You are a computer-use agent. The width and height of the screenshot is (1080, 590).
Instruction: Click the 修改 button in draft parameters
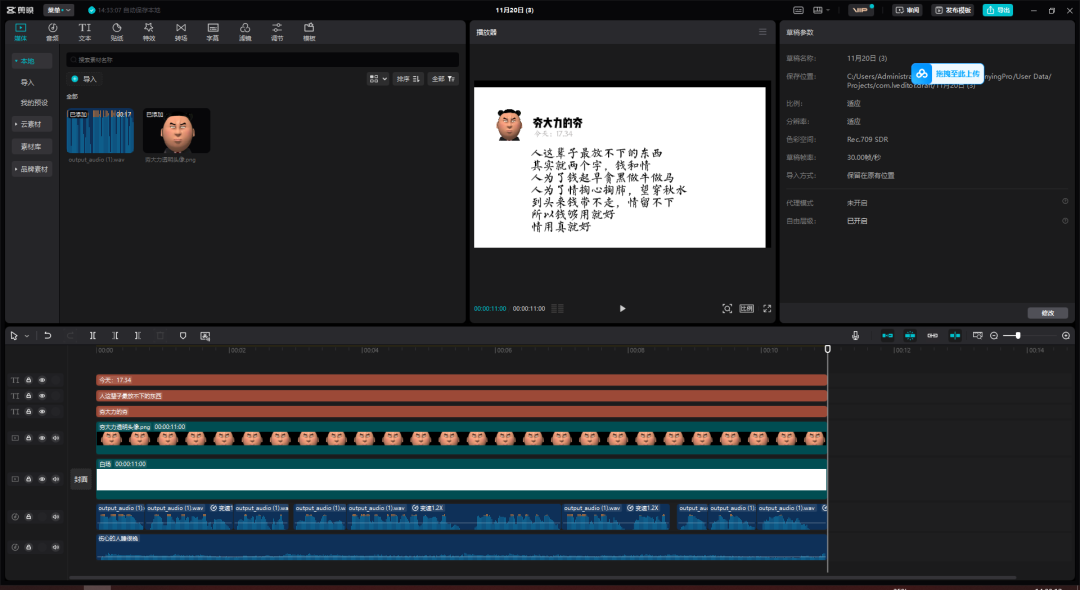(x=1047, y=313)
